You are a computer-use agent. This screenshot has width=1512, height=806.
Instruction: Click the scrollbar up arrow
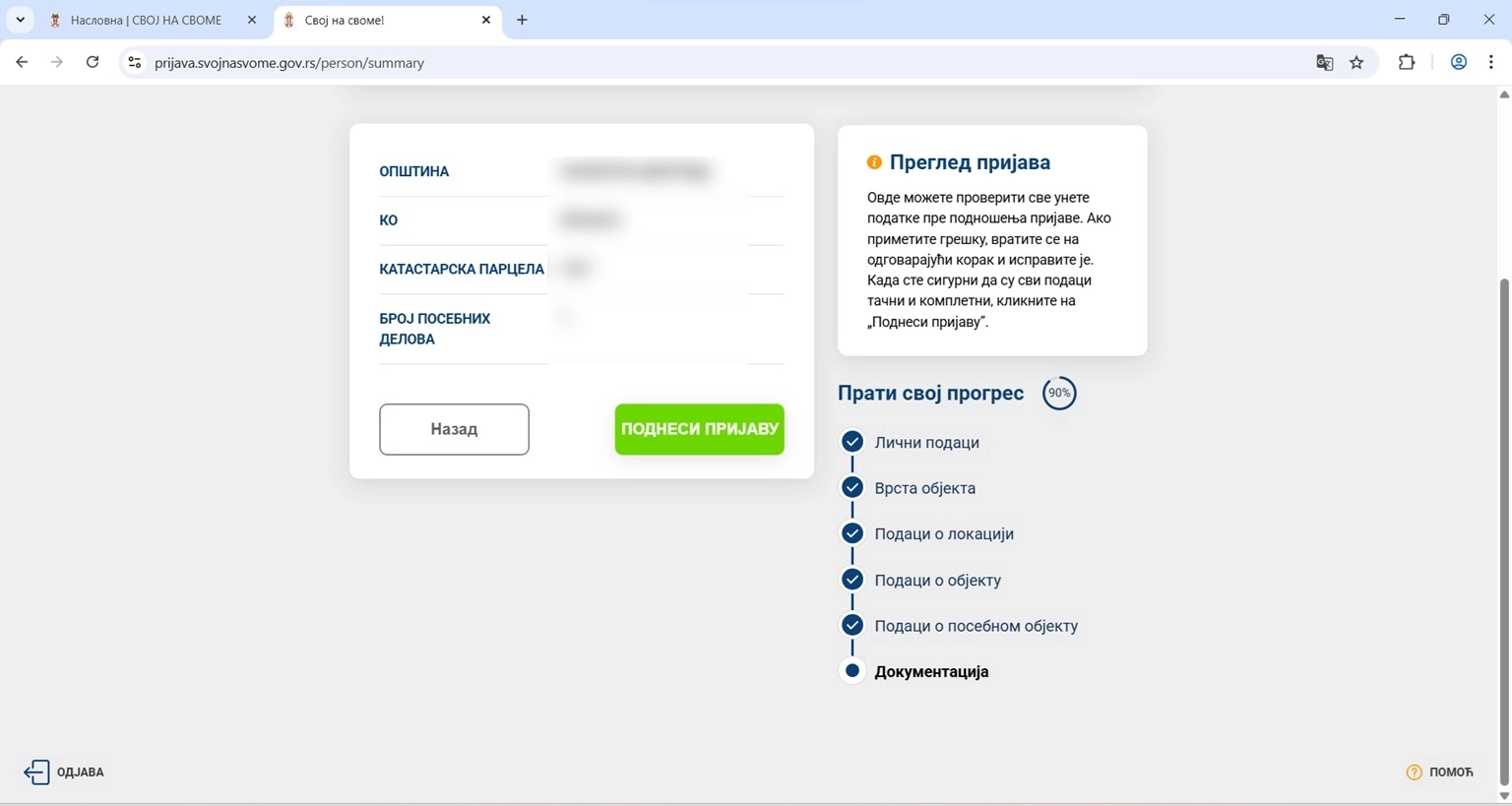pyautogui.click(x=1504, y=94)
